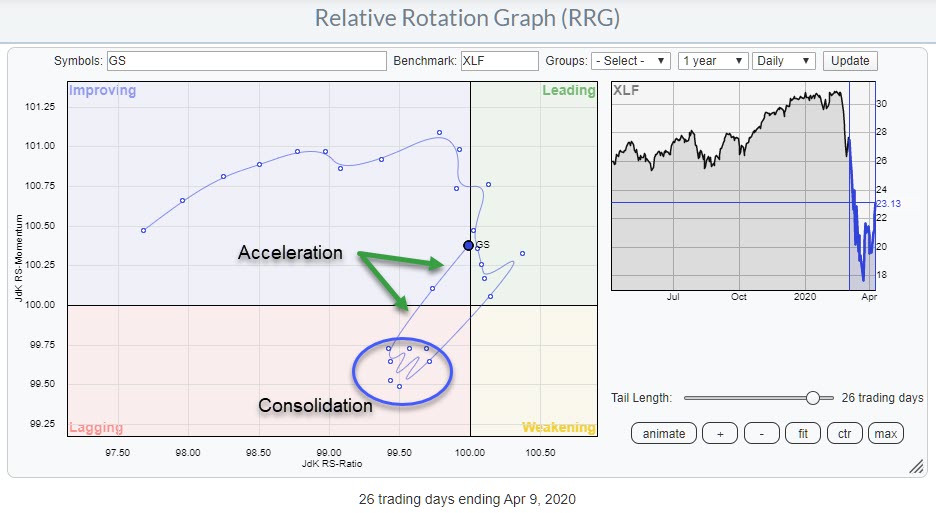Screen dimensions: 936x513
Task: Click the Leading quadrant label
Action: [x=568, y=91]
